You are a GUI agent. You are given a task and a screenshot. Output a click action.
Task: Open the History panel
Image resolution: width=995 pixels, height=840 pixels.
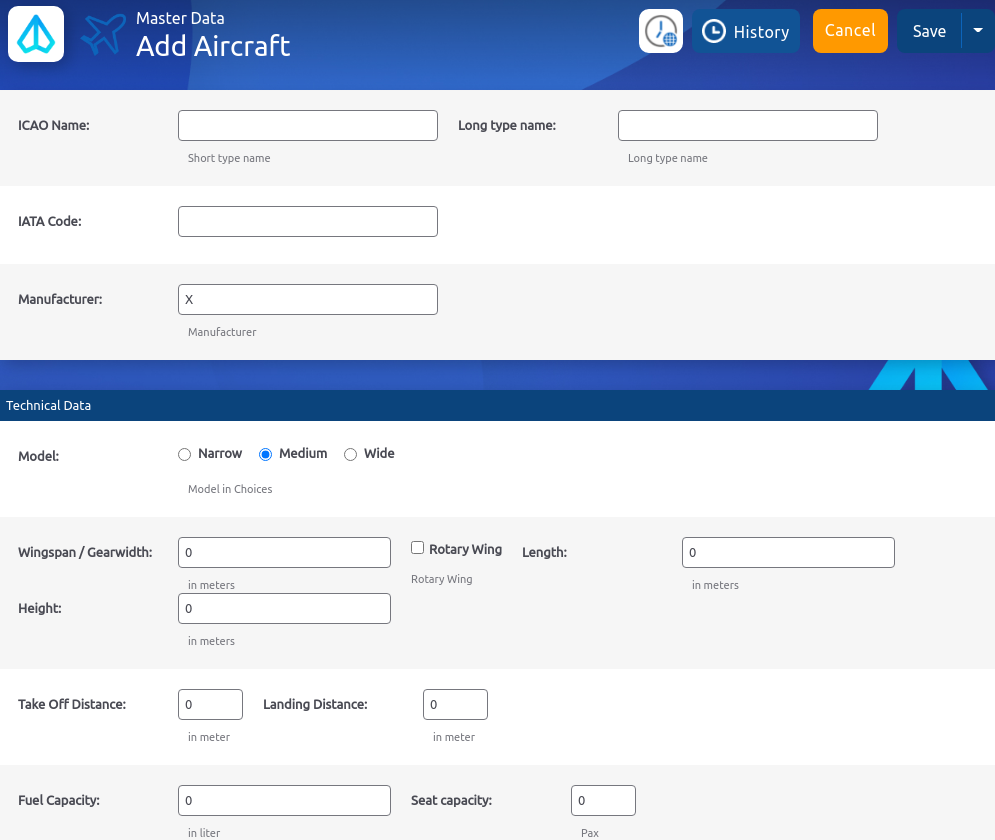[x=746, y=32]
